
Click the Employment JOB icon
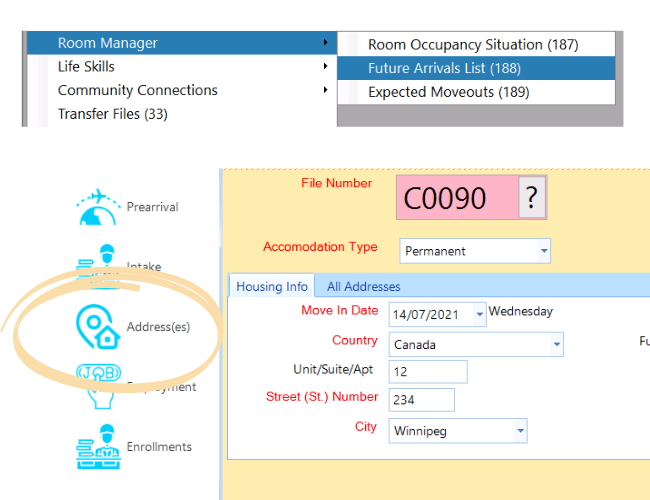pyautogui.click(x=99, y=385)
